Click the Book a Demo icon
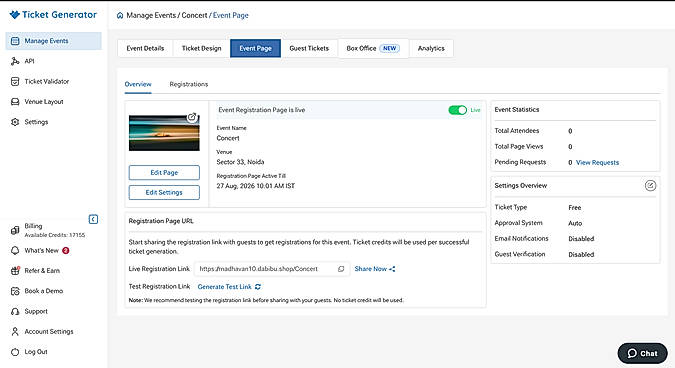675x368 pixels. (x=15, y=291)
